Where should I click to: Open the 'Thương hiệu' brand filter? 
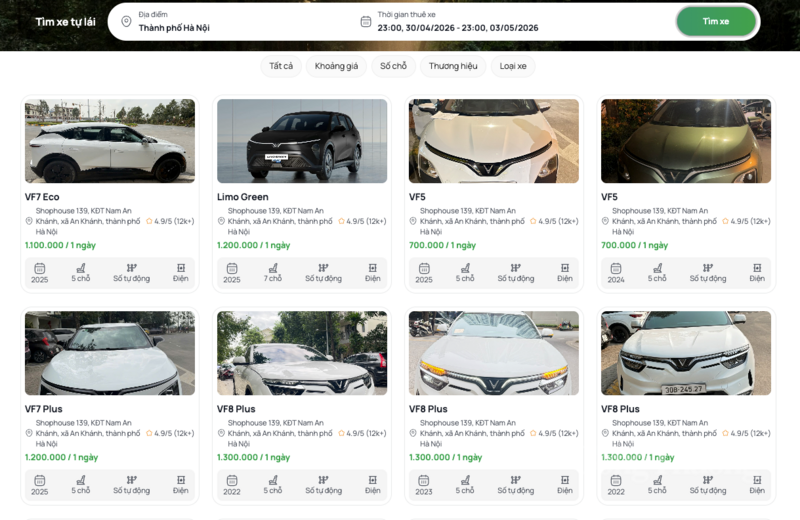[453, 66]
